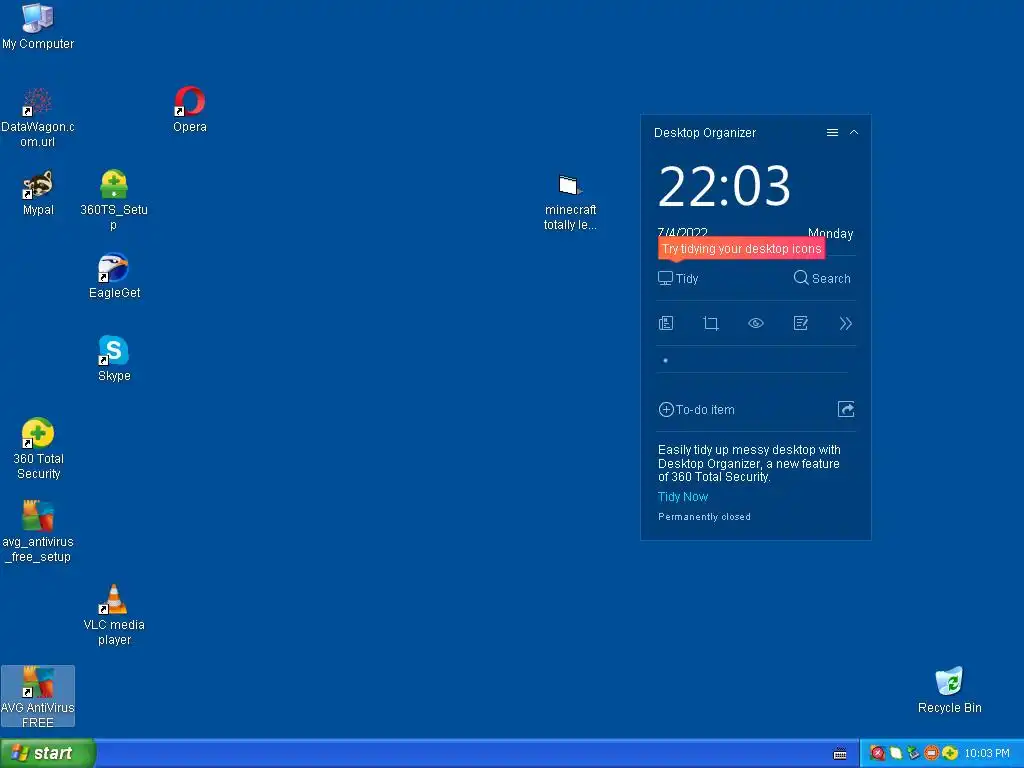
Task: Expand more tools with double chevron
Action: coord(846,323)
